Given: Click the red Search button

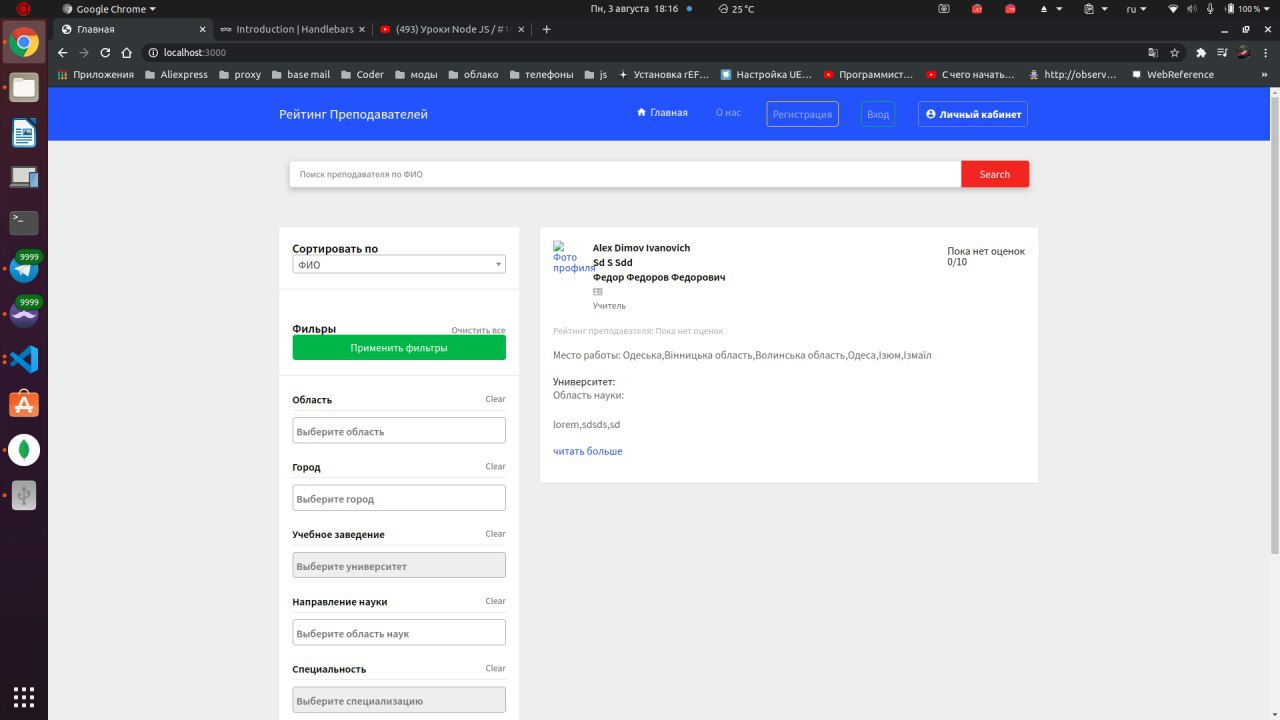Looking at the screenshot, I should click(x=994, y=174).
